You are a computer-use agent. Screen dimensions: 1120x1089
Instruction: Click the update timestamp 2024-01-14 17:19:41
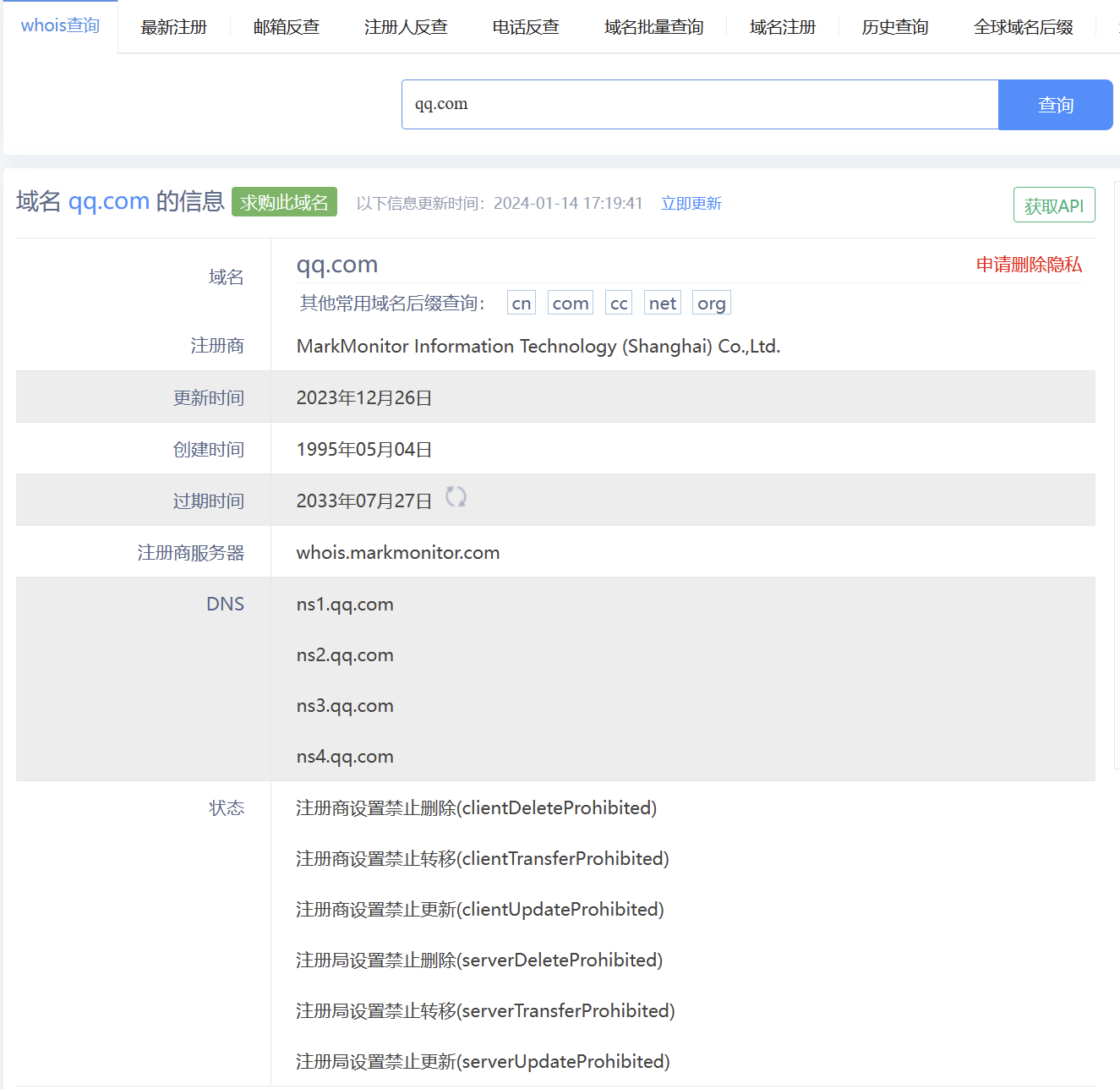(568, 204)
